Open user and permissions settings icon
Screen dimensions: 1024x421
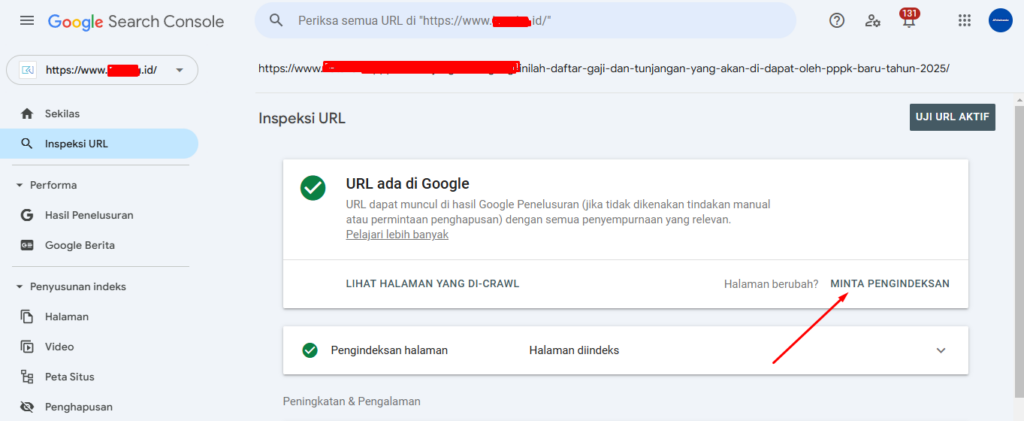pyautogui.click(x=872, y=21)
